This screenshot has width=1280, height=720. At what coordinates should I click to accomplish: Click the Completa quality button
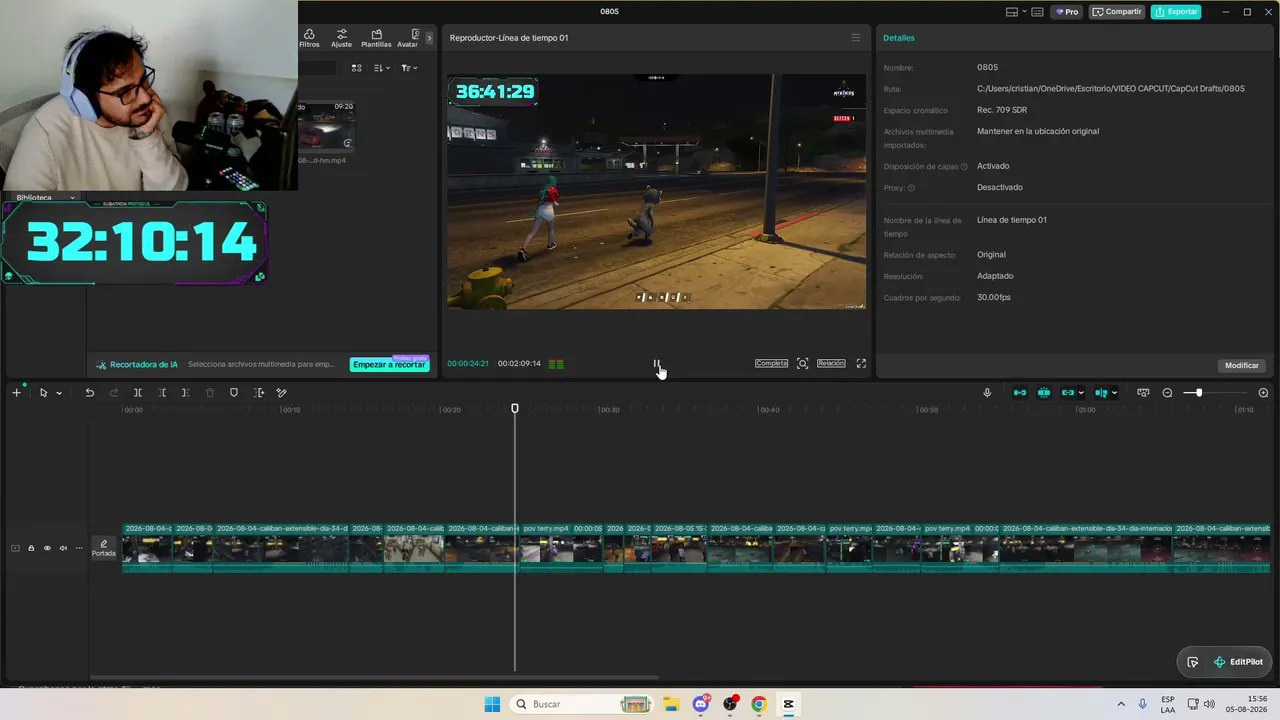pos(771,363)
